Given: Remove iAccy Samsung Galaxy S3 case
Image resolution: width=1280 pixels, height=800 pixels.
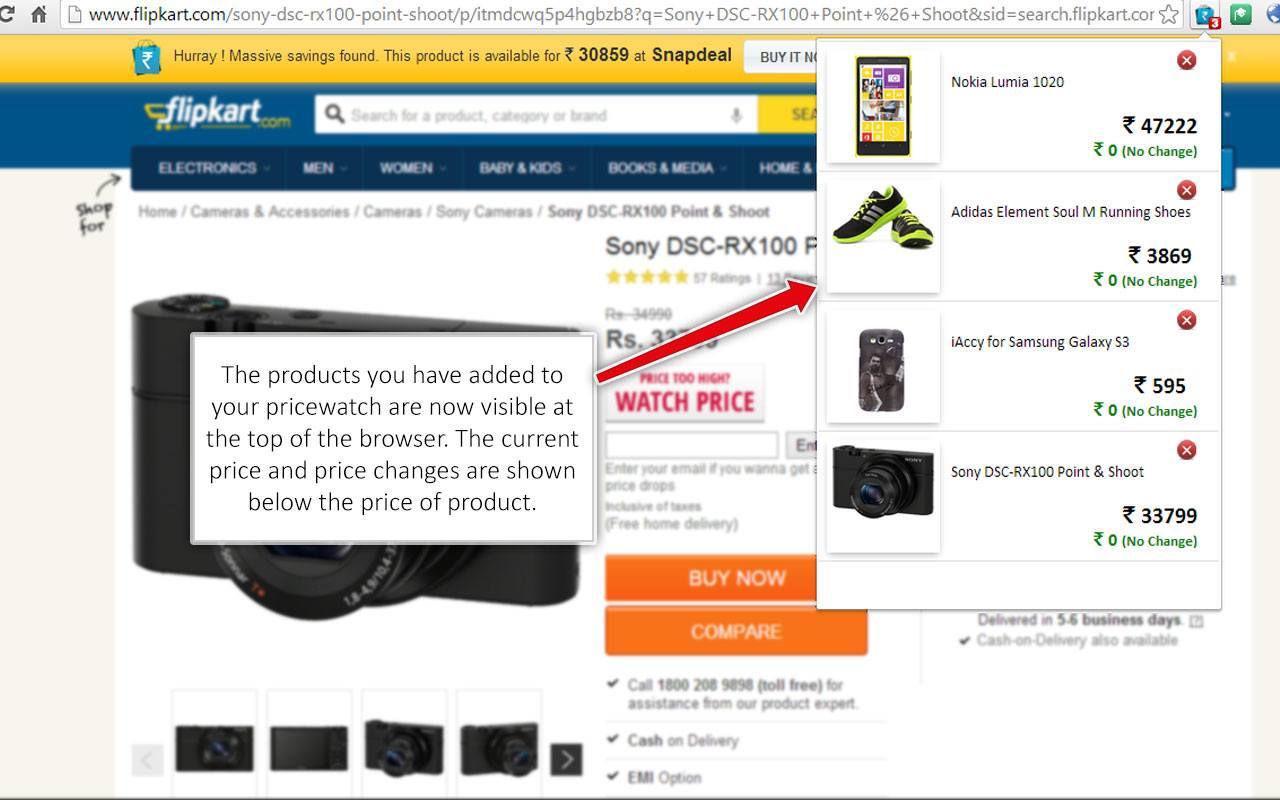Looking at the screenshot, I should tap(1186, 320).
